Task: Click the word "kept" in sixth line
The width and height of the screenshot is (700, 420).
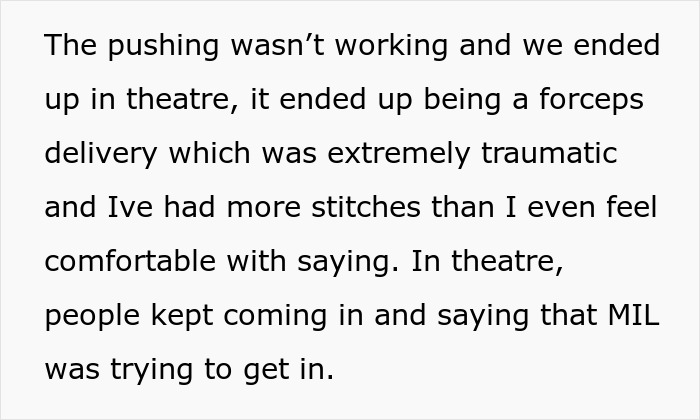Action: pyautogui.click(x=182, y=316)
